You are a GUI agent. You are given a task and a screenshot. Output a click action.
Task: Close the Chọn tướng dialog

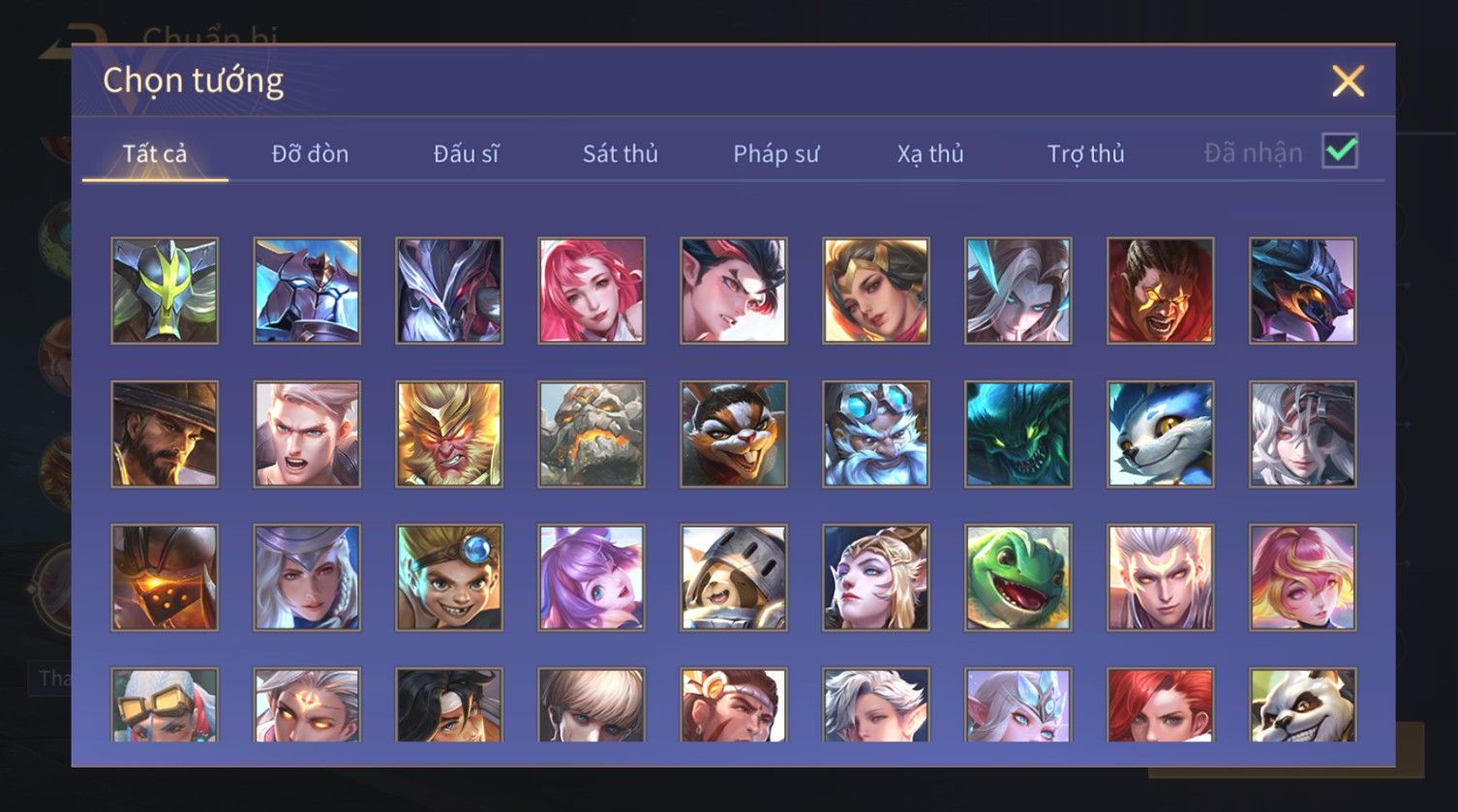pos(1348,81)
